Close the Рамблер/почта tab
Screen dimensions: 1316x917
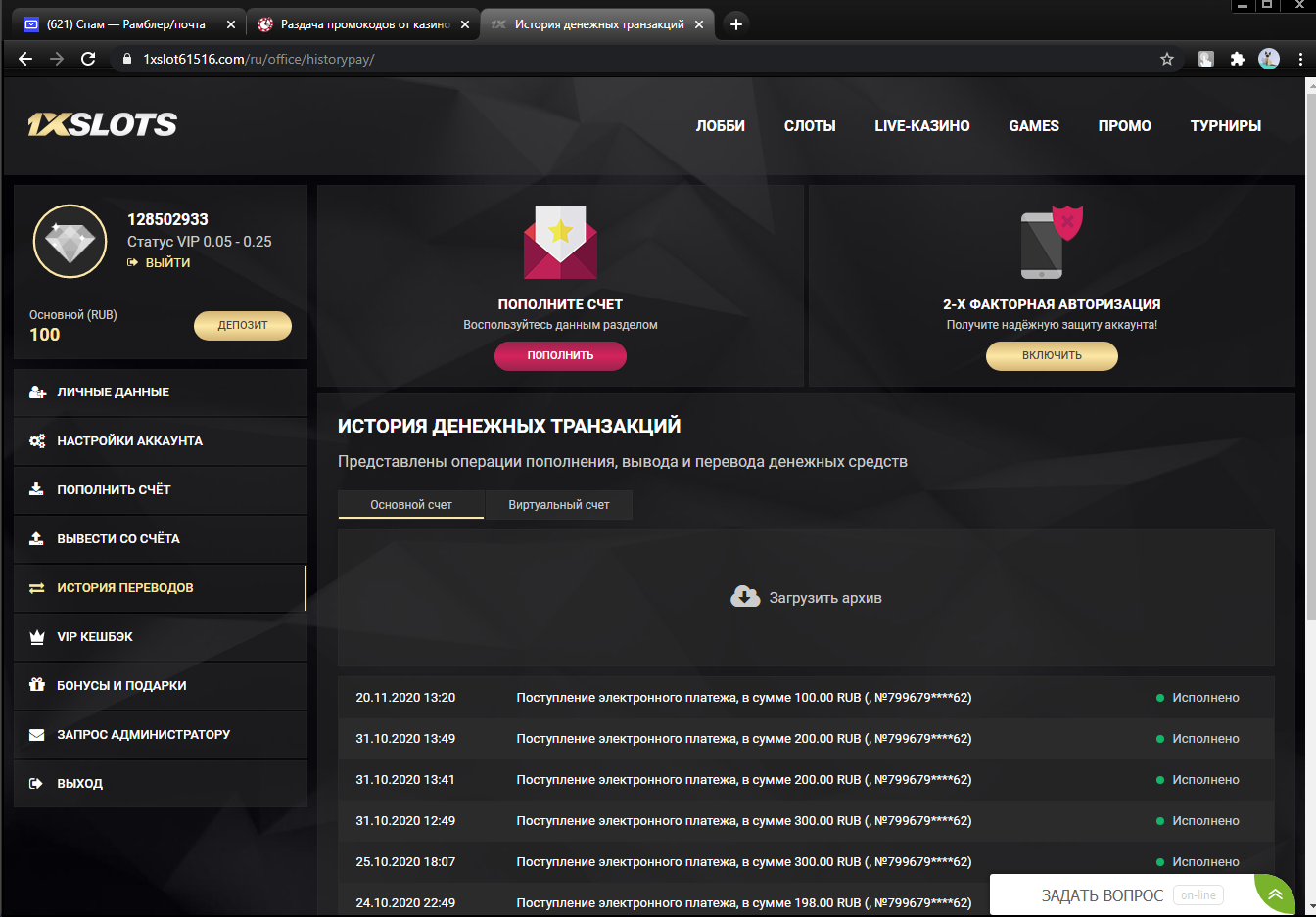pyautogui.click(x=231, y=24)
